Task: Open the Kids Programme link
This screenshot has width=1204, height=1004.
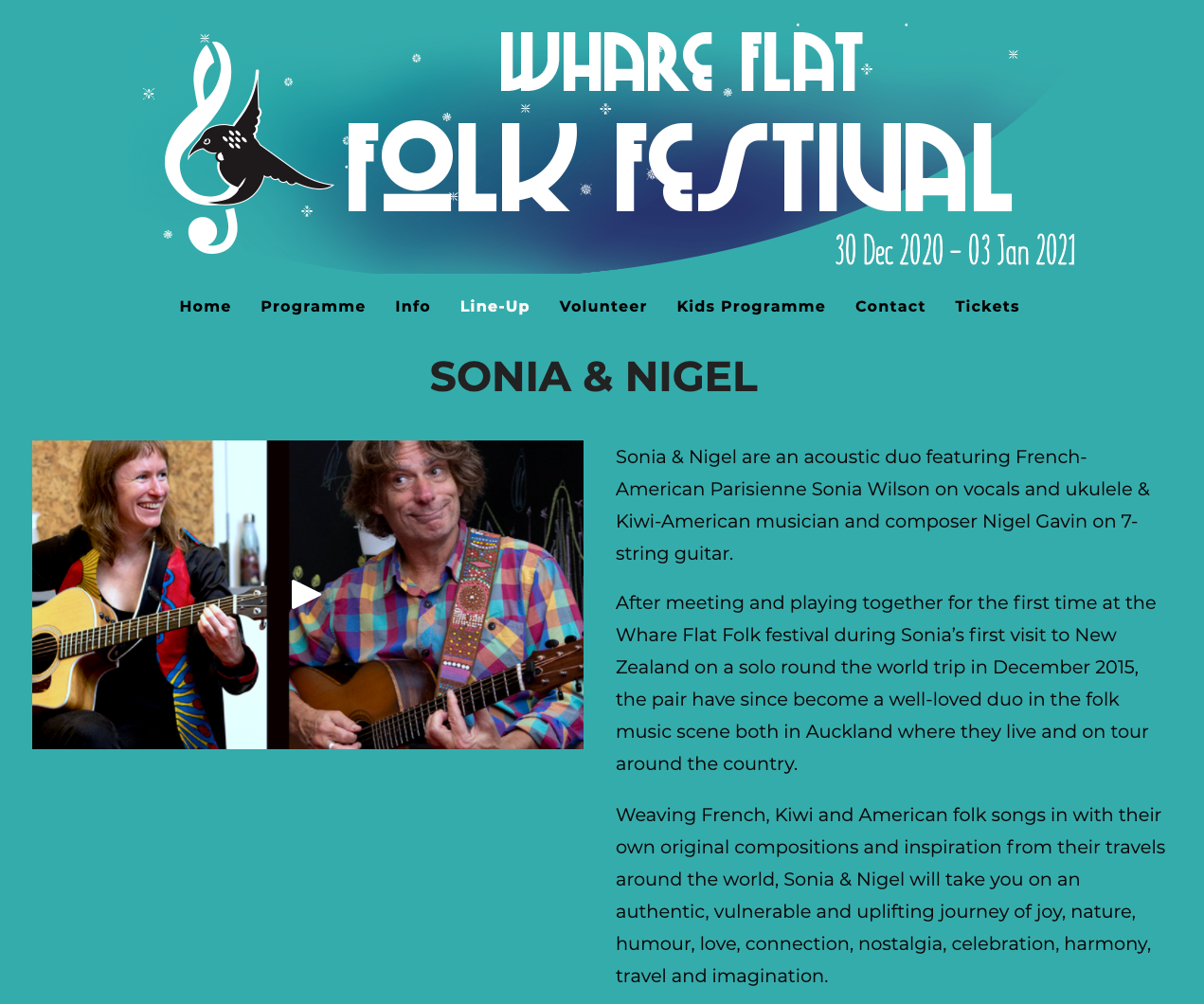Action: pyautogui.click(x=751, y=306)
